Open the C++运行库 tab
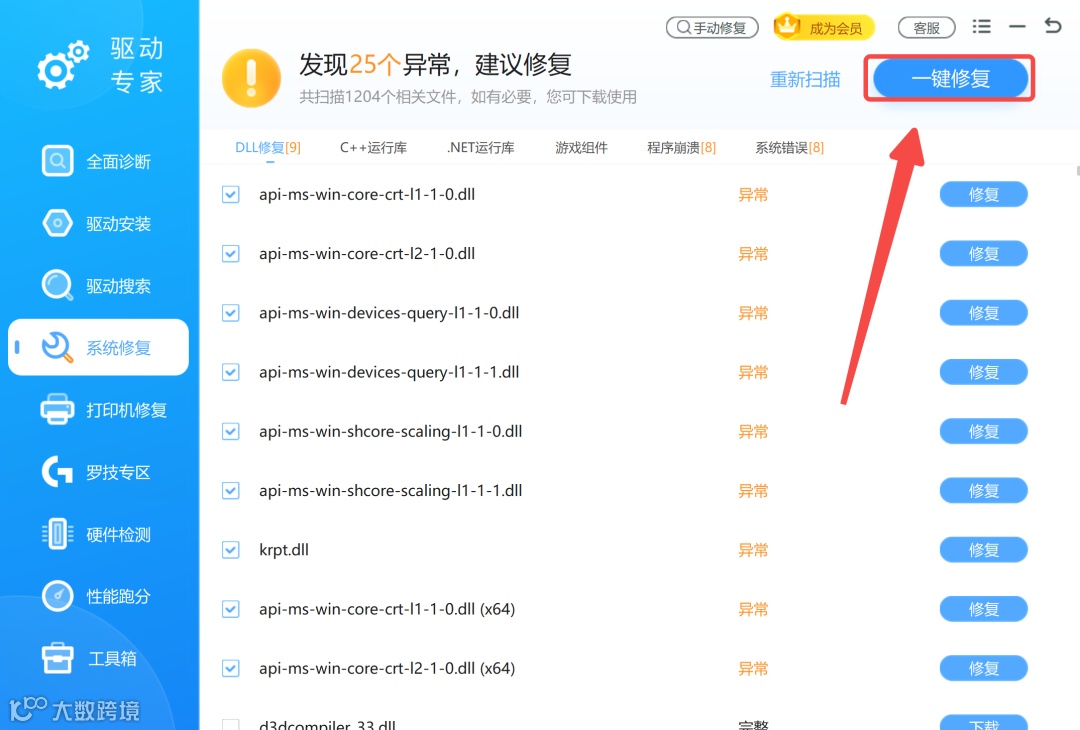The width and height of the screenshot is (1080, 730). (x=373, y=147)
